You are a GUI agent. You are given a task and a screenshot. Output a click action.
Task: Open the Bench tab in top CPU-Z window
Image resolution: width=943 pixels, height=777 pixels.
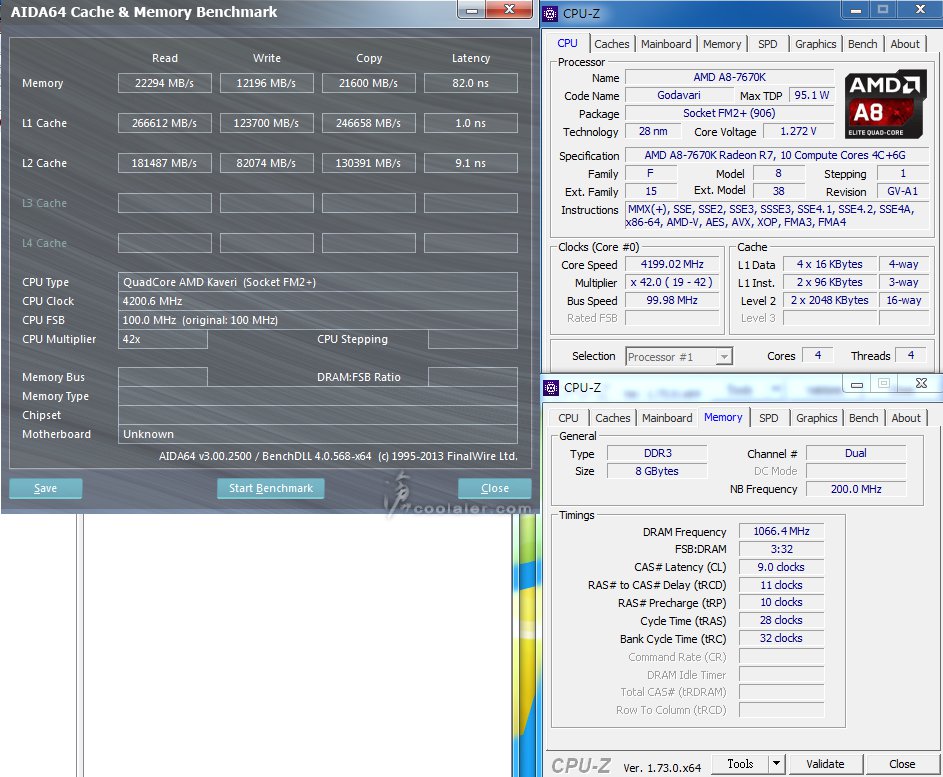pos(862,44)
